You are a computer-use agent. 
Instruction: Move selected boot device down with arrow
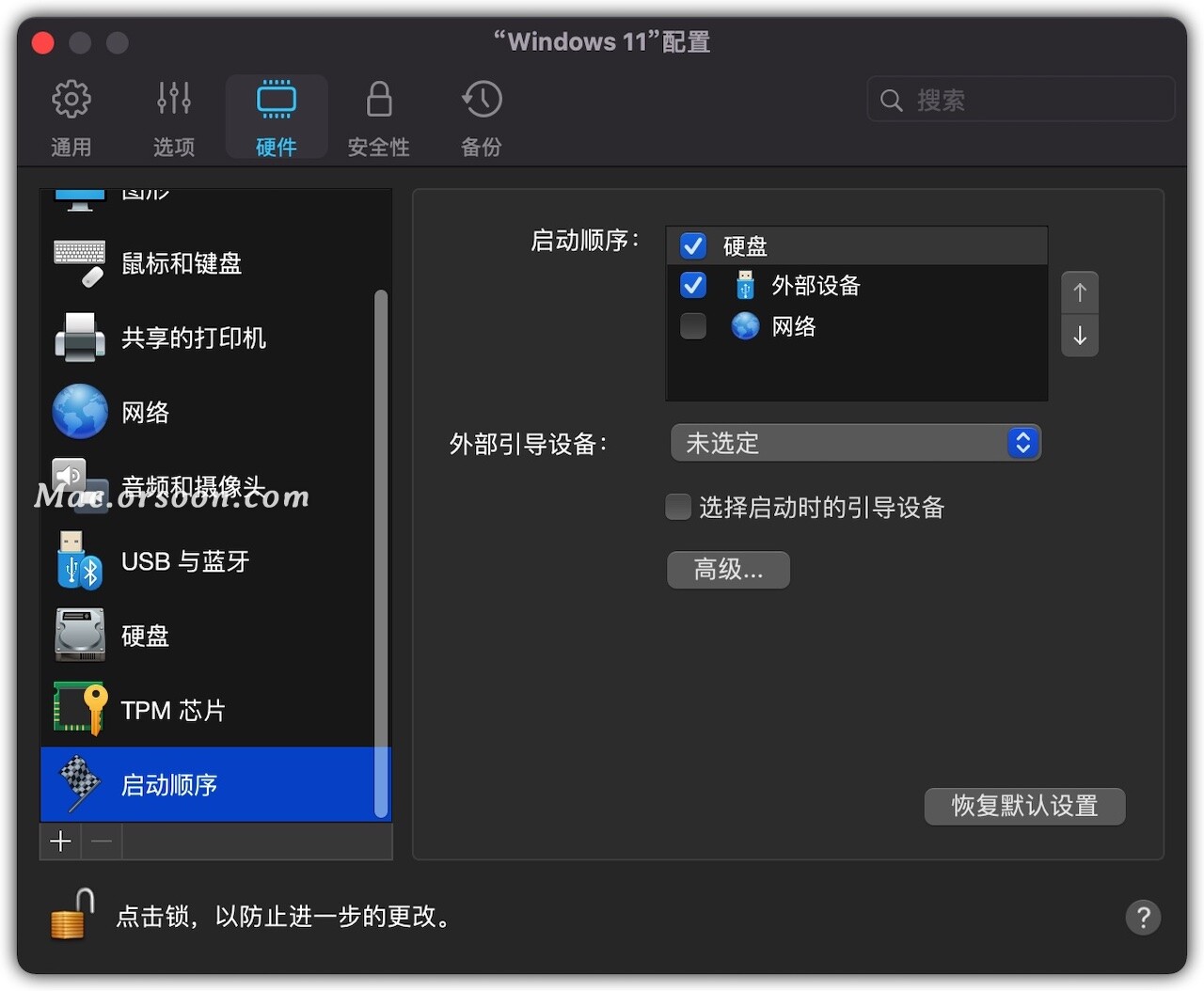coord(1080,336)
